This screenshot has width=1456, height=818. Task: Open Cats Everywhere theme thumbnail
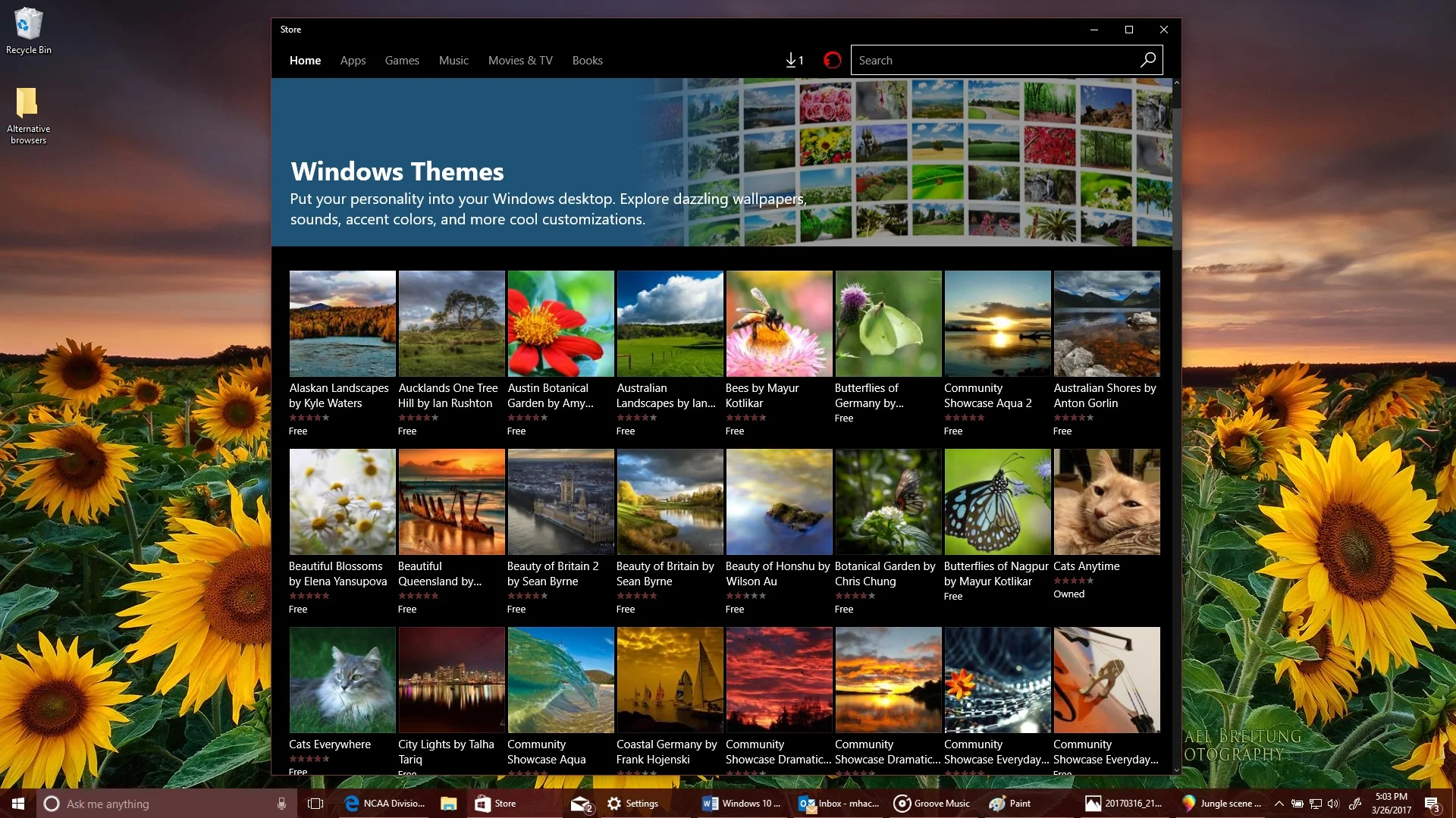342,680
